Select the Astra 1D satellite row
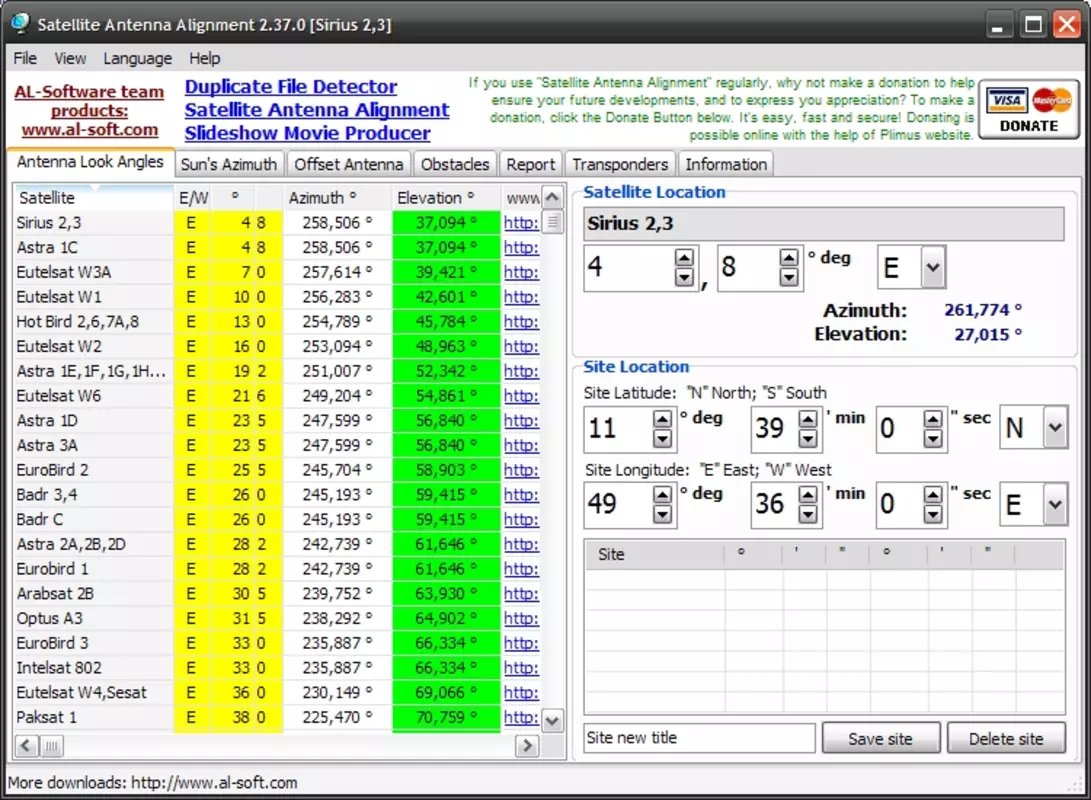The image size is (1091, 800). (x=277, y=421)
